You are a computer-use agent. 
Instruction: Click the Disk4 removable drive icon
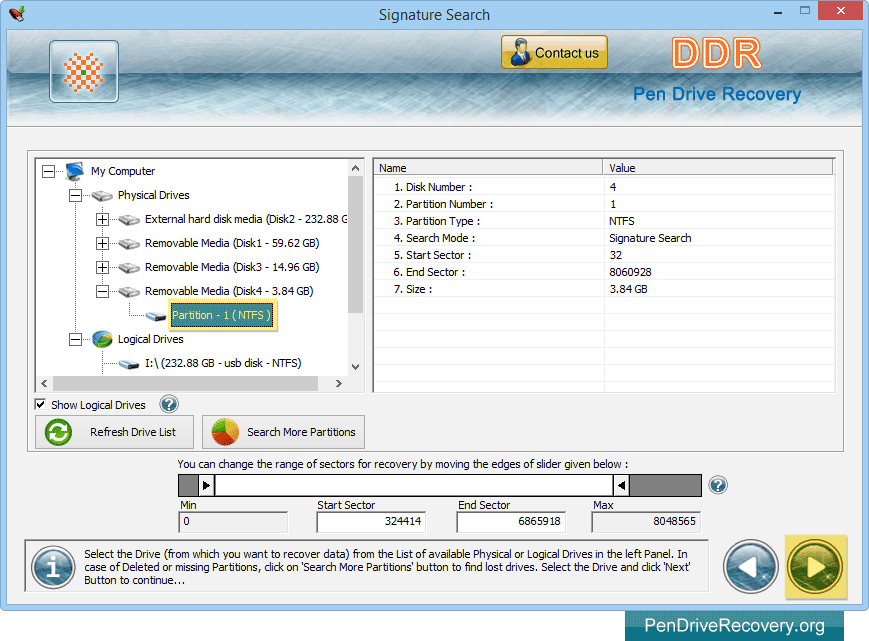129,292
